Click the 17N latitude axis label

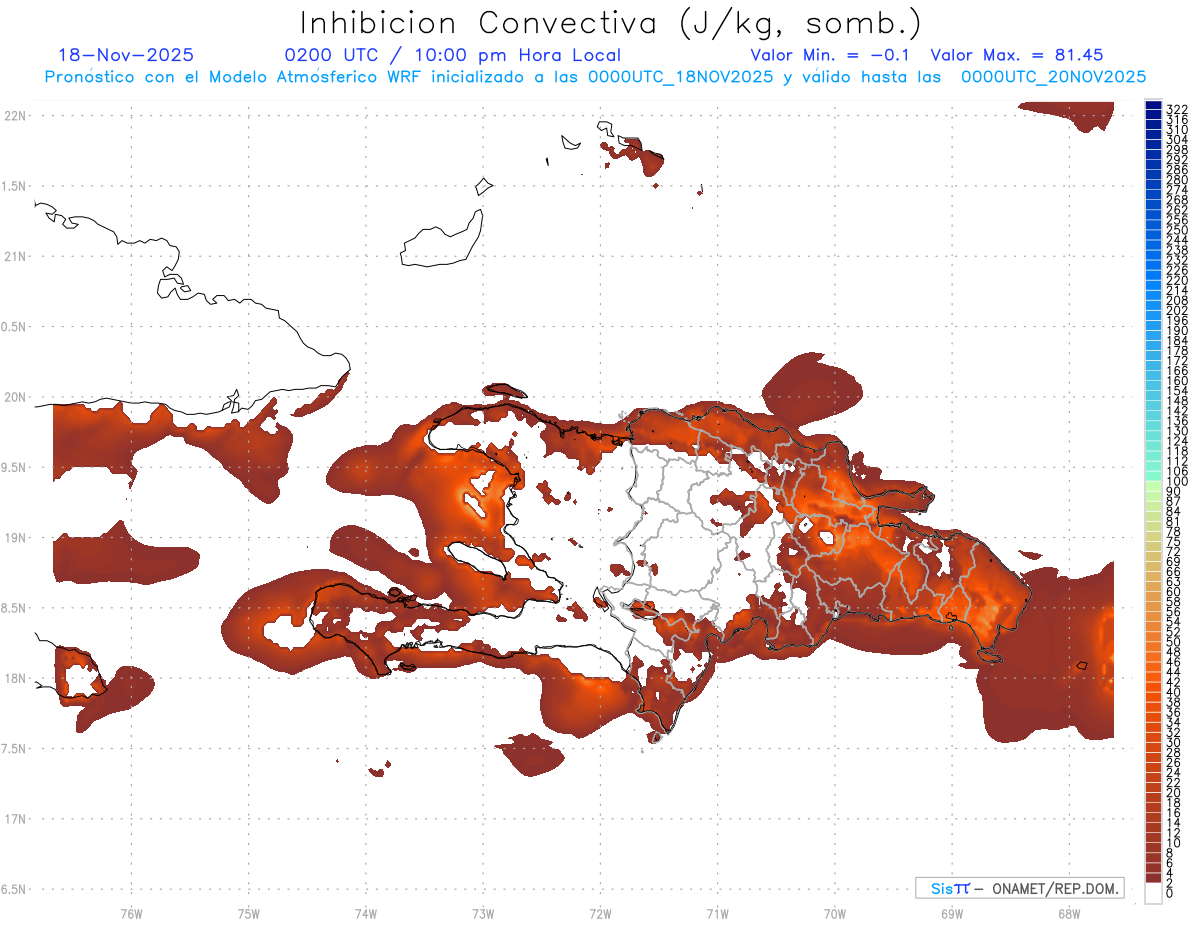coord(15,819)
